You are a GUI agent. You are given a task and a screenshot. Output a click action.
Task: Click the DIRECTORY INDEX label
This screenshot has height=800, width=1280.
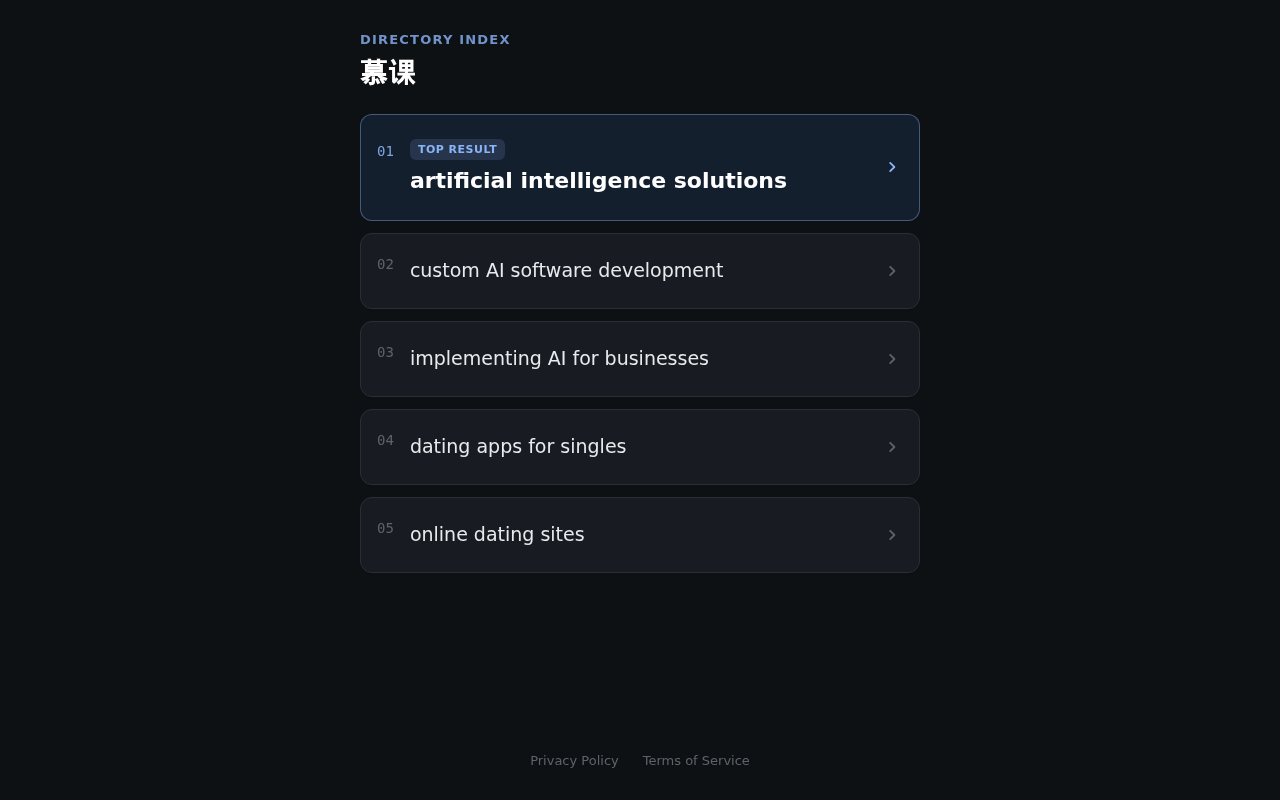pos(435,40)
